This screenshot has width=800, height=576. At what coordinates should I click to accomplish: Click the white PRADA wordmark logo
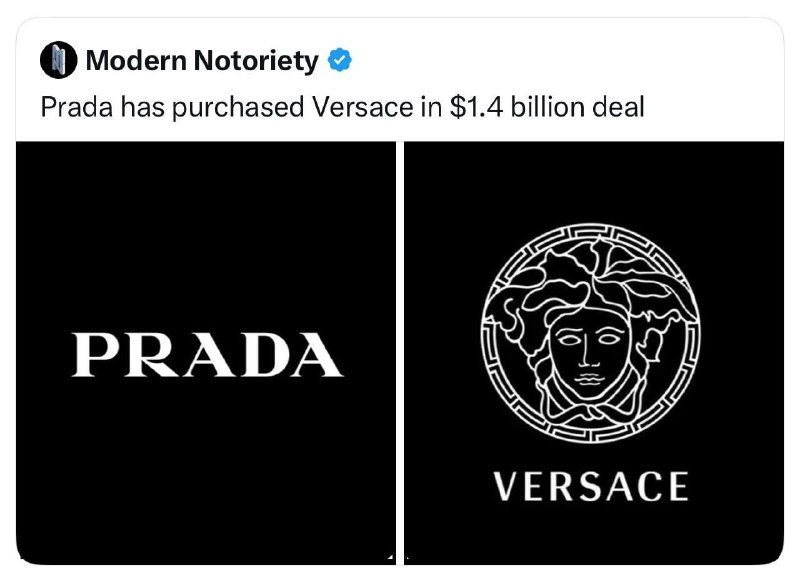207,355
